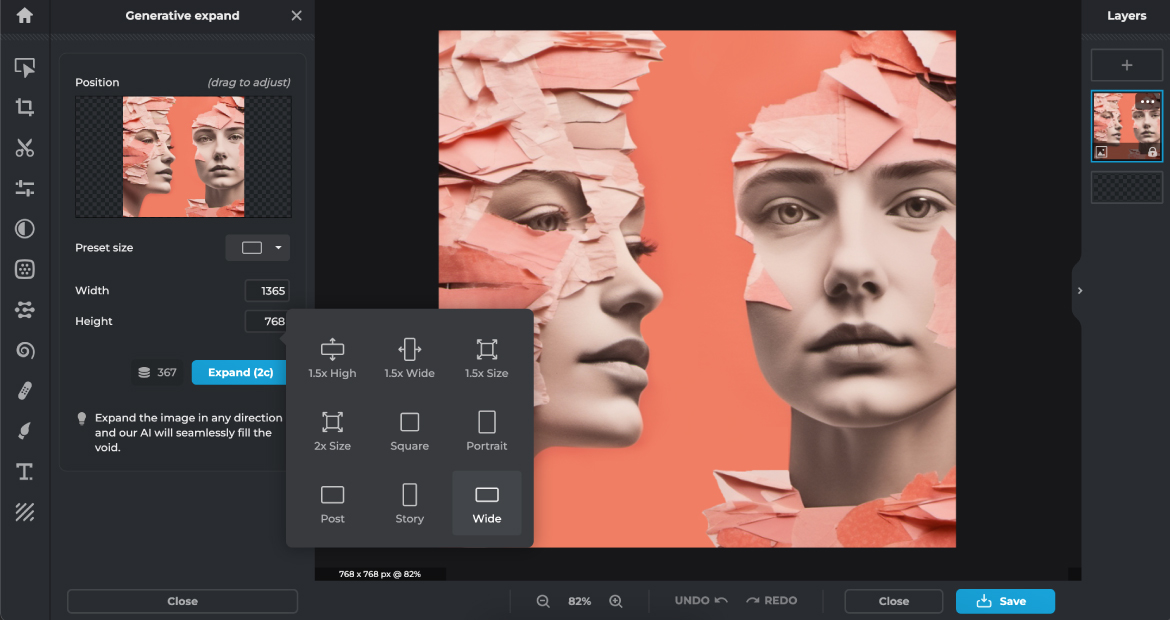Screen dimensions: 1170x620
Task: Open the Adjust sliders tool
Action: pos(25,188)
